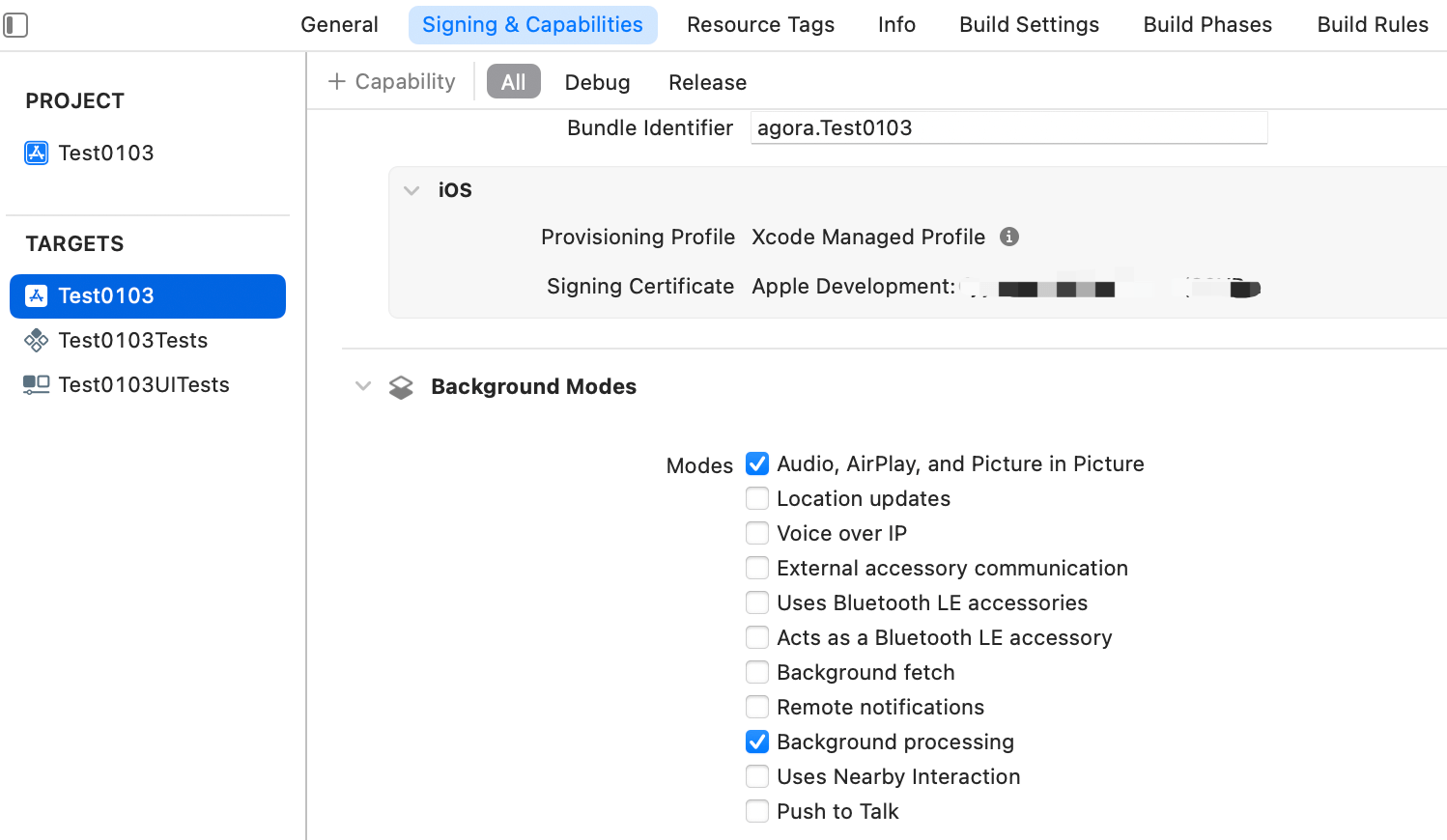The width and height of the screenshot is (1447, 840).
Task: Check Acts as a Bluetooth LE accessory
Action: [757, 637]
